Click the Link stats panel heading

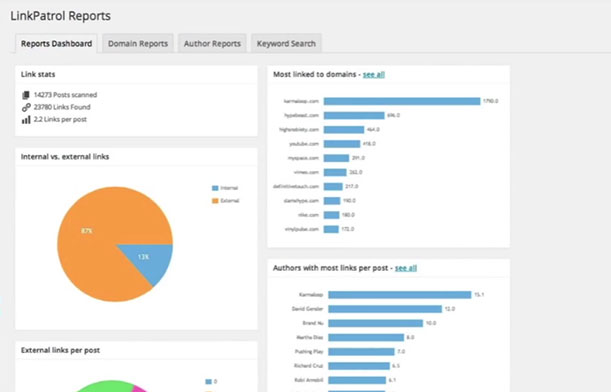pyautogui.click(x=38, y=74)
